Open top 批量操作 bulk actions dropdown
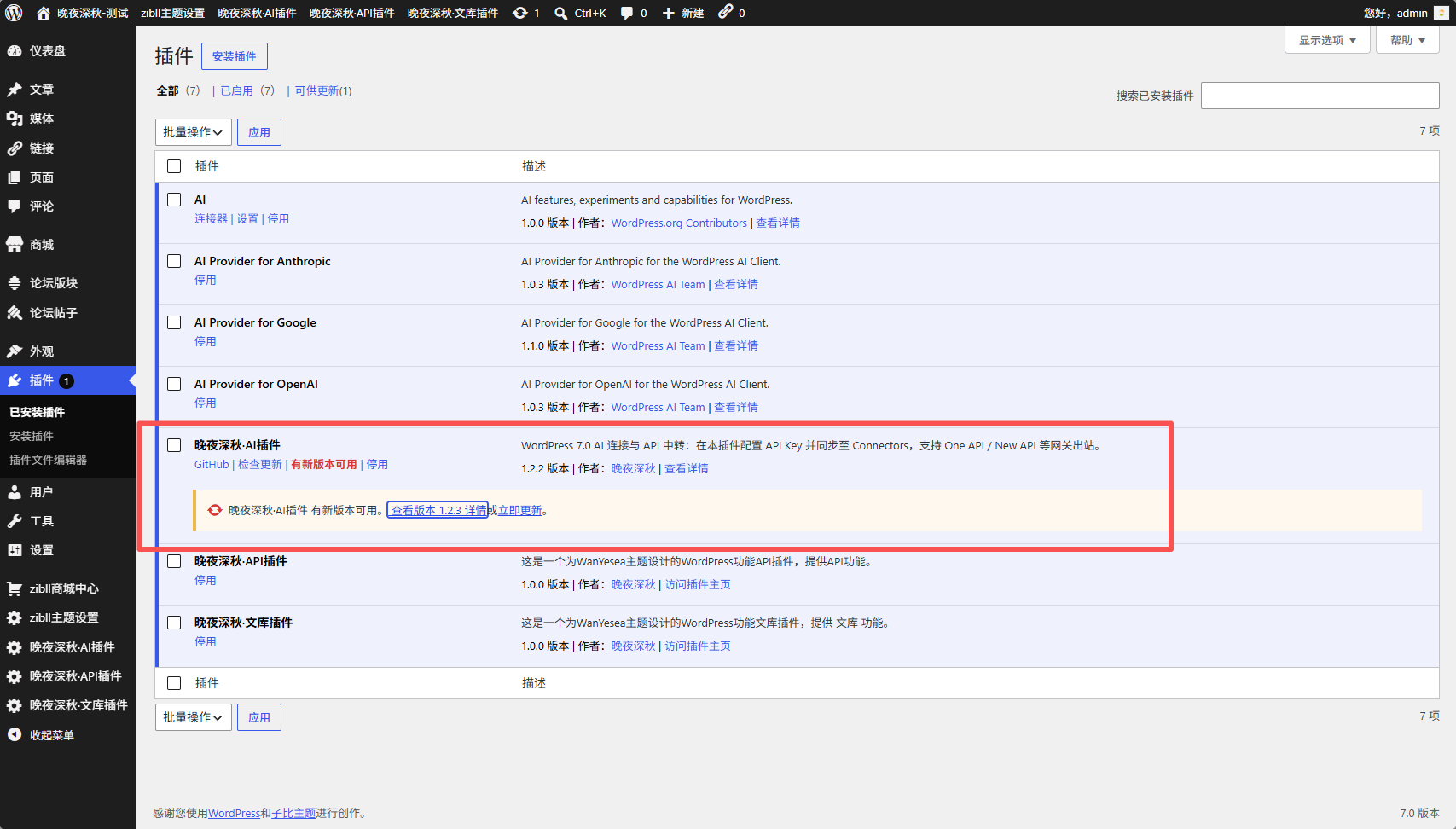 click(193, 132)
